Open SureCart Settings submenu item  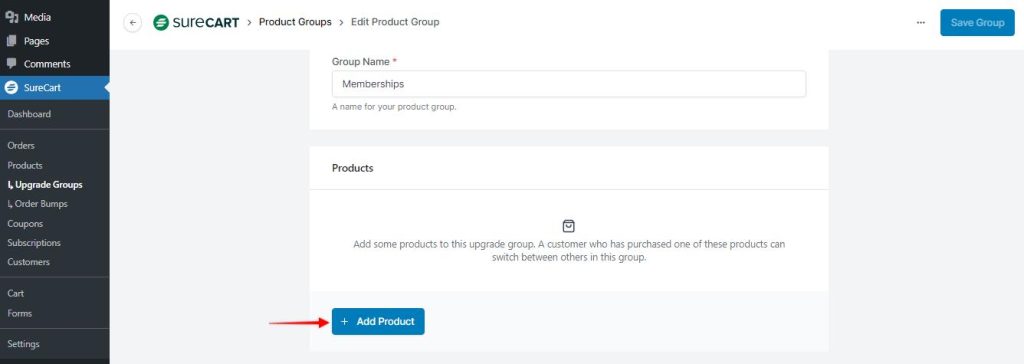(x=24, y=344)
